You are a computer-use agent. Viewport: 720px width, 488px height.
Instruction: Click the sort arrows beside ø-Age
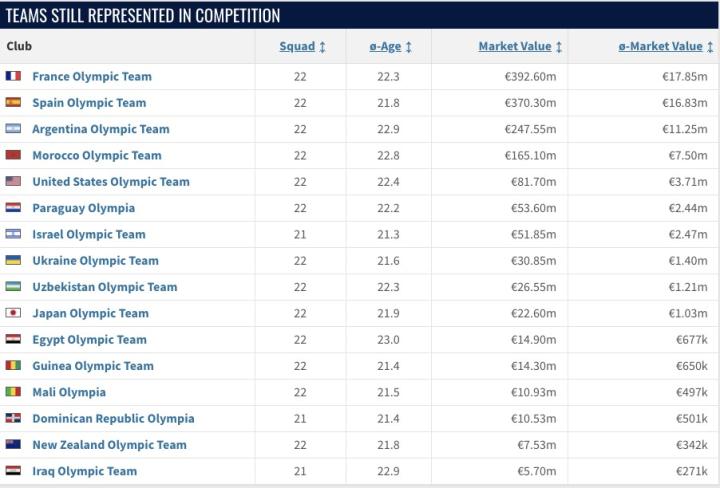[409, 47]
